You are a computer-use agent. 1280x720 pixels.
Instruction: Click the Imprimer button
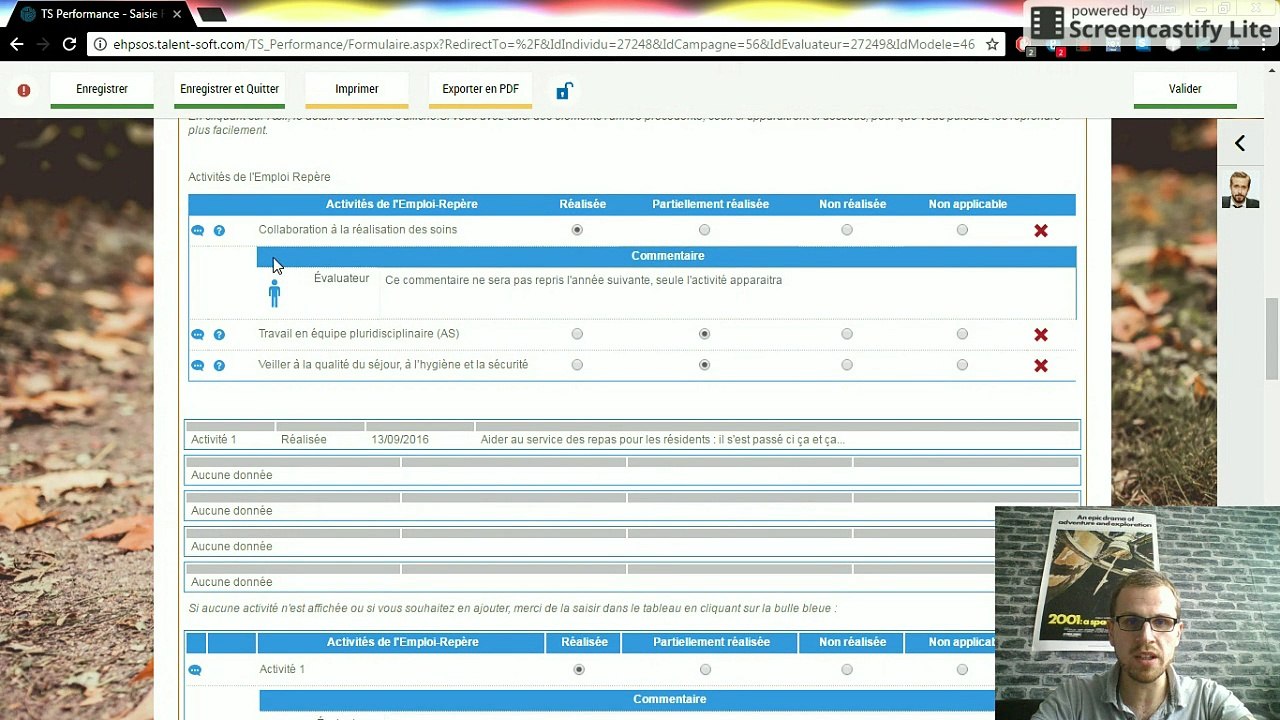coord(357,90)
